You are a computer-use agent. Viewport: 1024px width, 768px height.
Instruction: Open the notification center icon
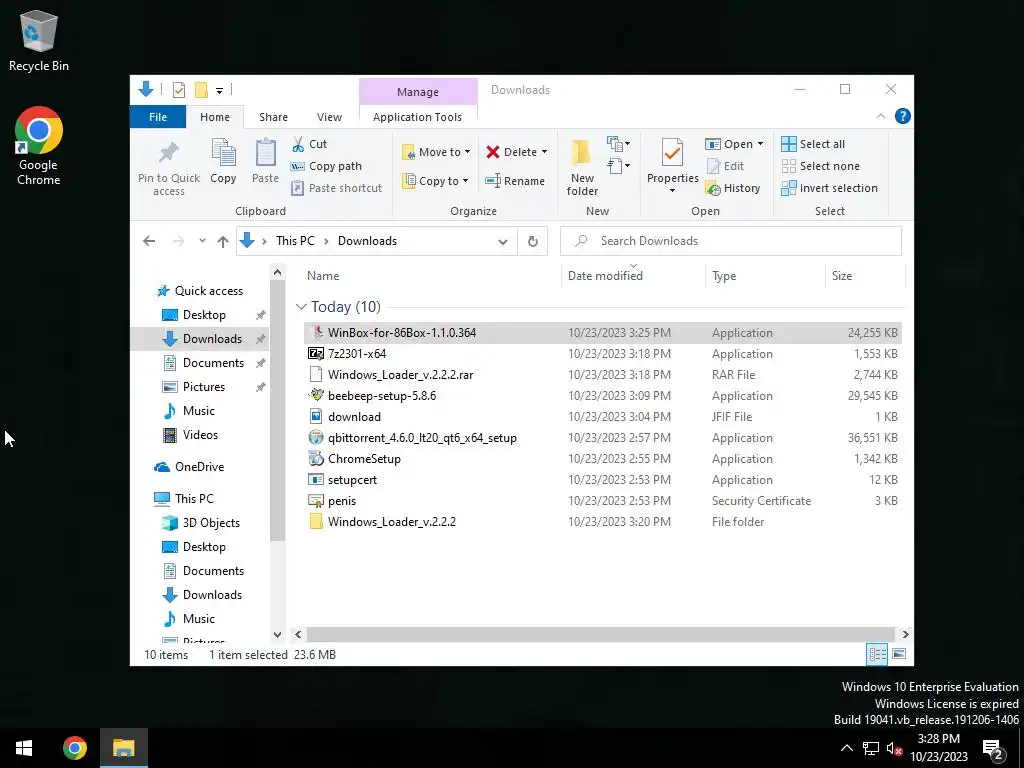coord(992,748)
